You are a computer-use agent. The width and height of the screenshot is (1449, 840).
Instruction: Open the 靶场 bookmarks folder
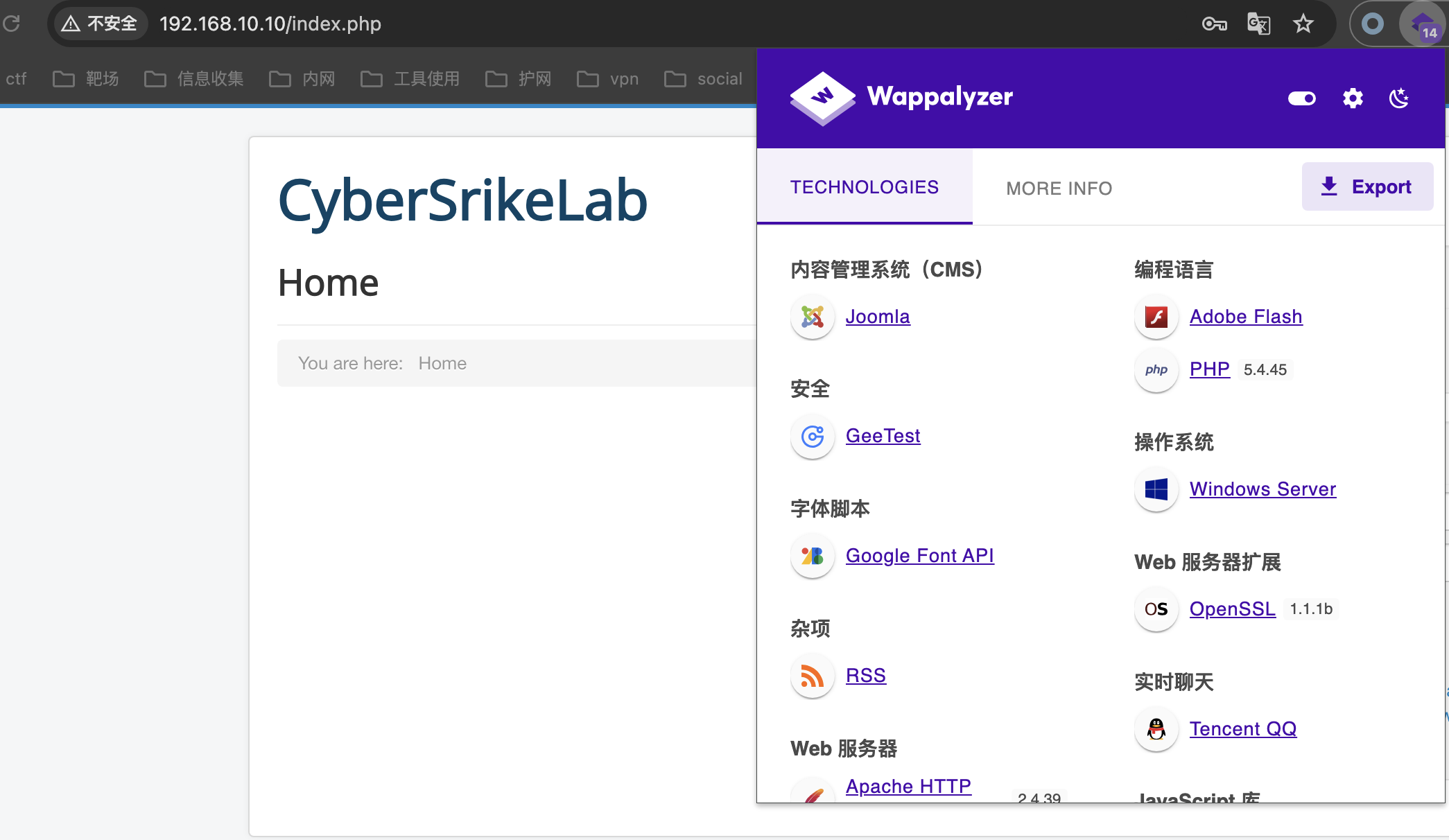tap(86, 79)
